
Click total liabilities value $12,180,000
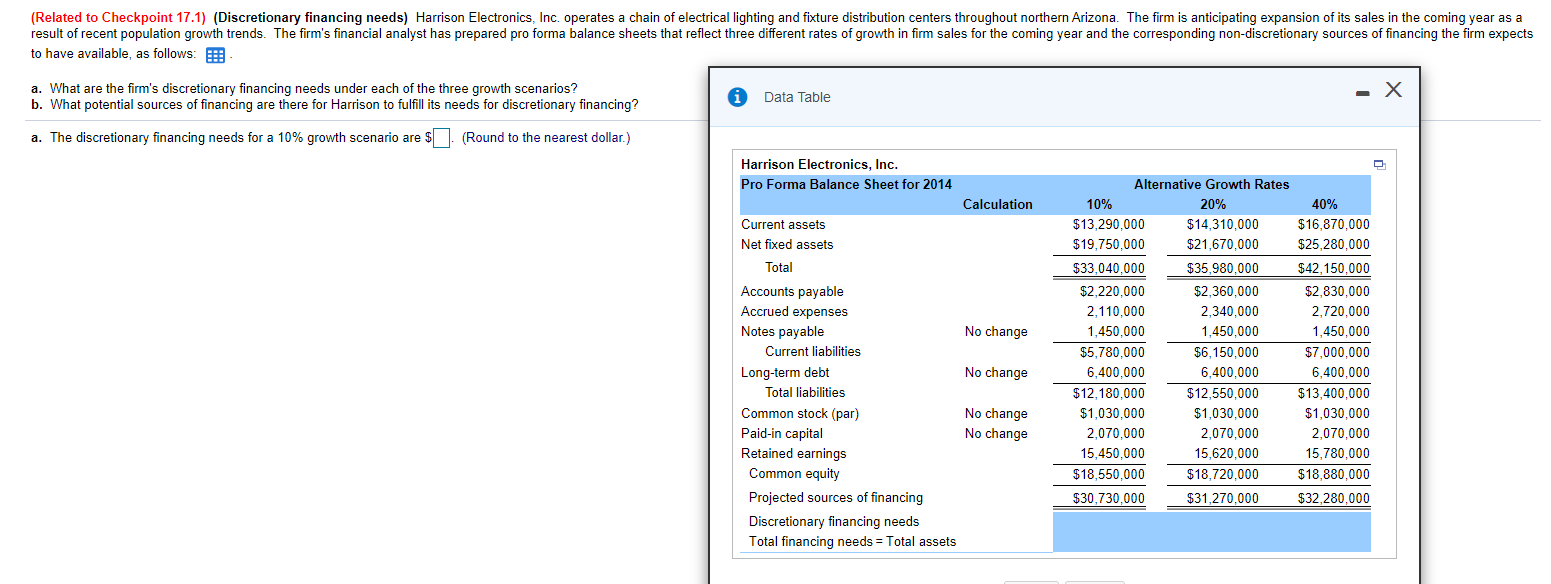pos(1109,393)
